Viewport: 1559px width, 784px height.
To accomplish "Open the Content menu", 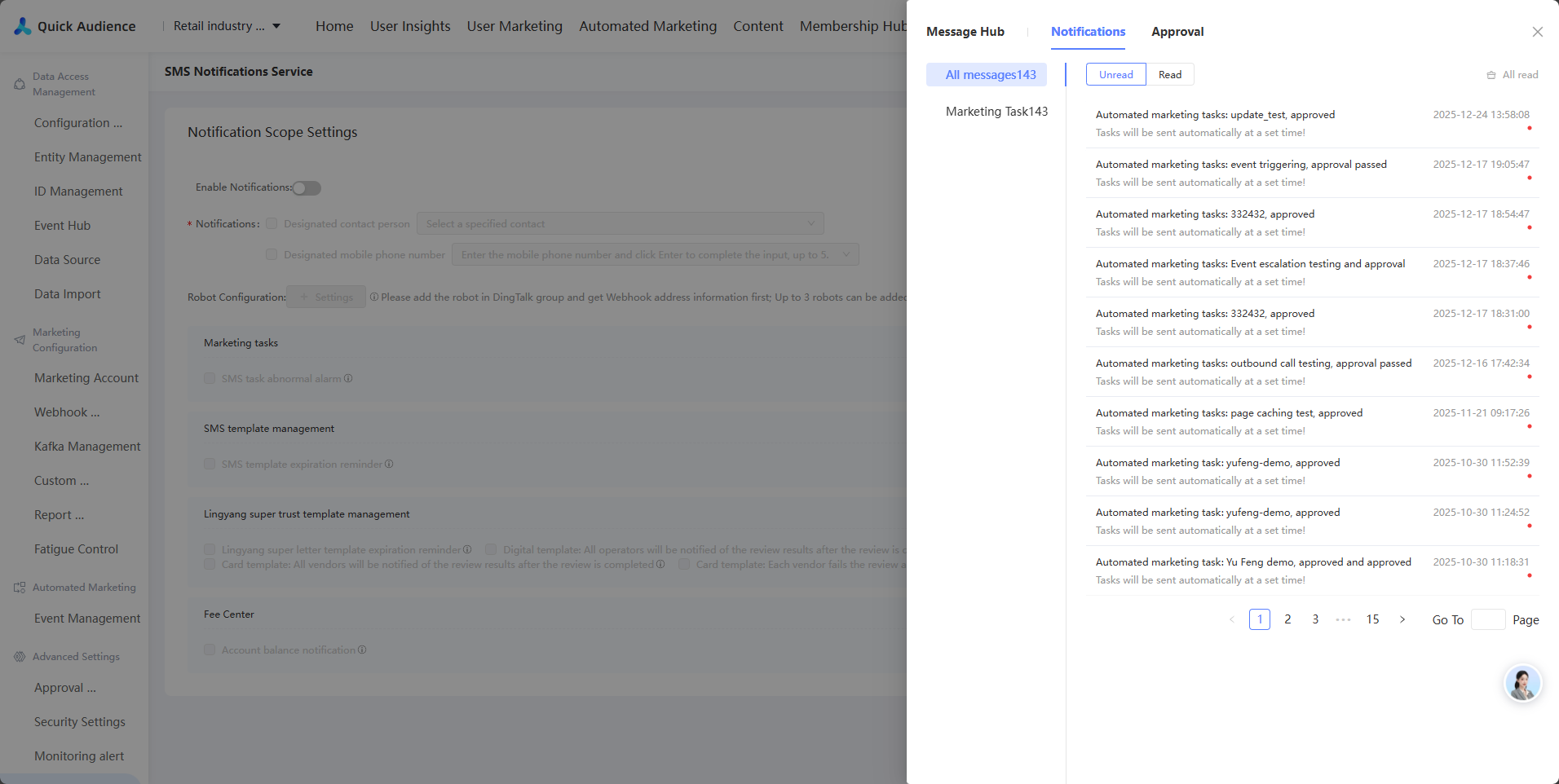I will [x=758, y=26].
